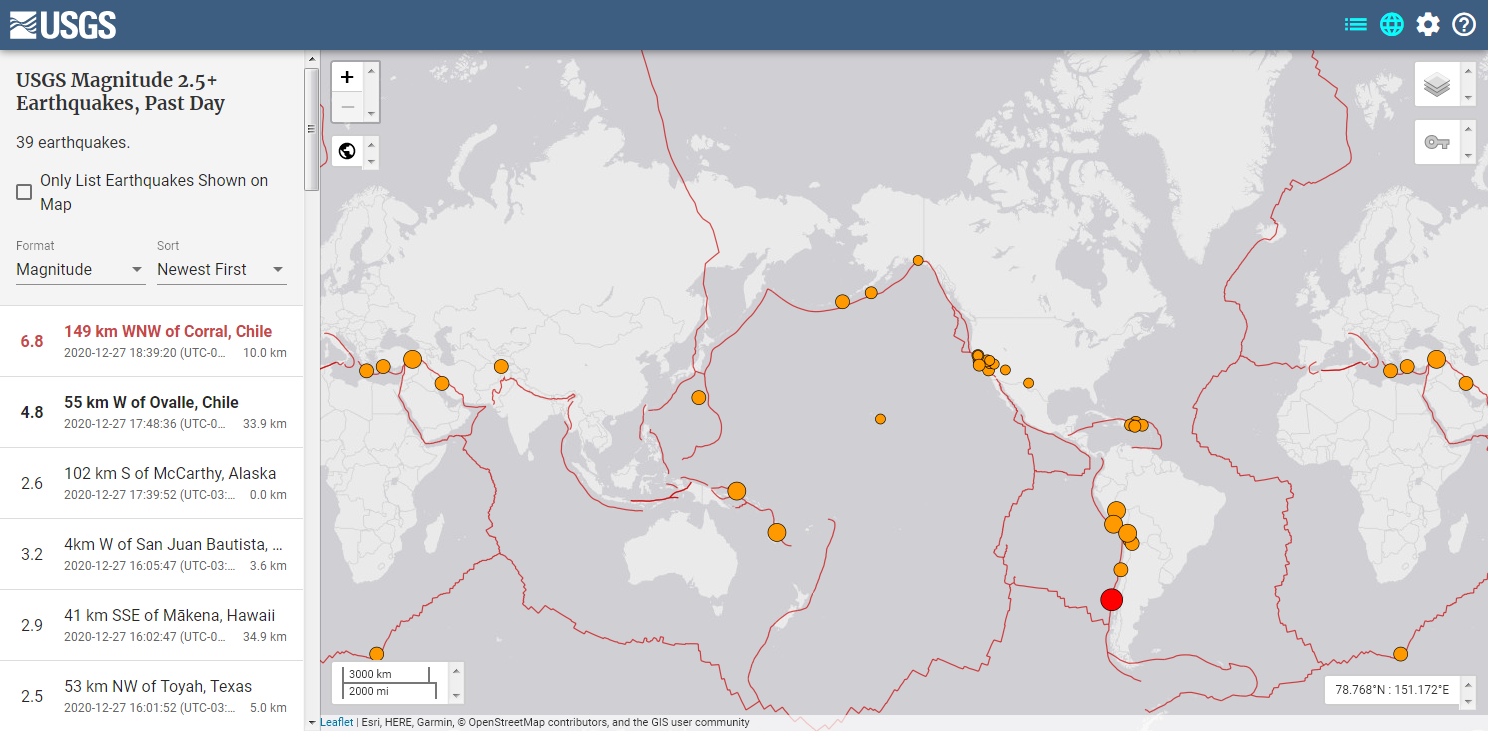Collapse the zoom control with its top arrow
Viewport: 1488px width, 731px height.
[371, 70]
